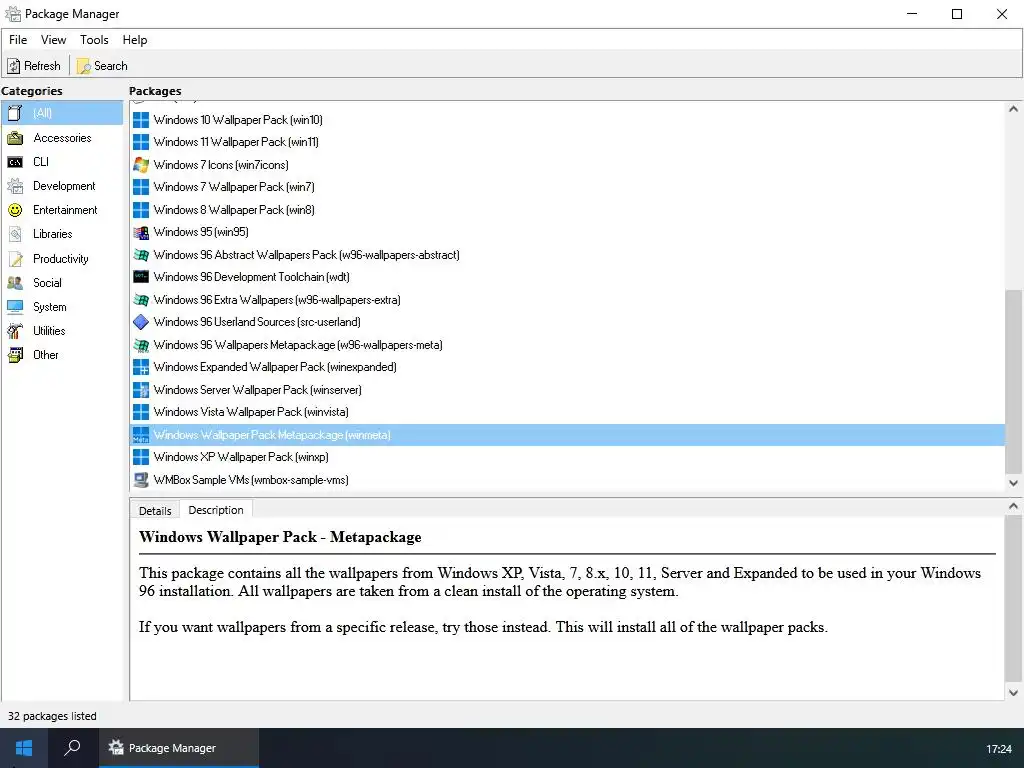Viewport: 1024px width, 768px height.
Task: Click the WMBox Sample VMs icon
Action: 140,480
